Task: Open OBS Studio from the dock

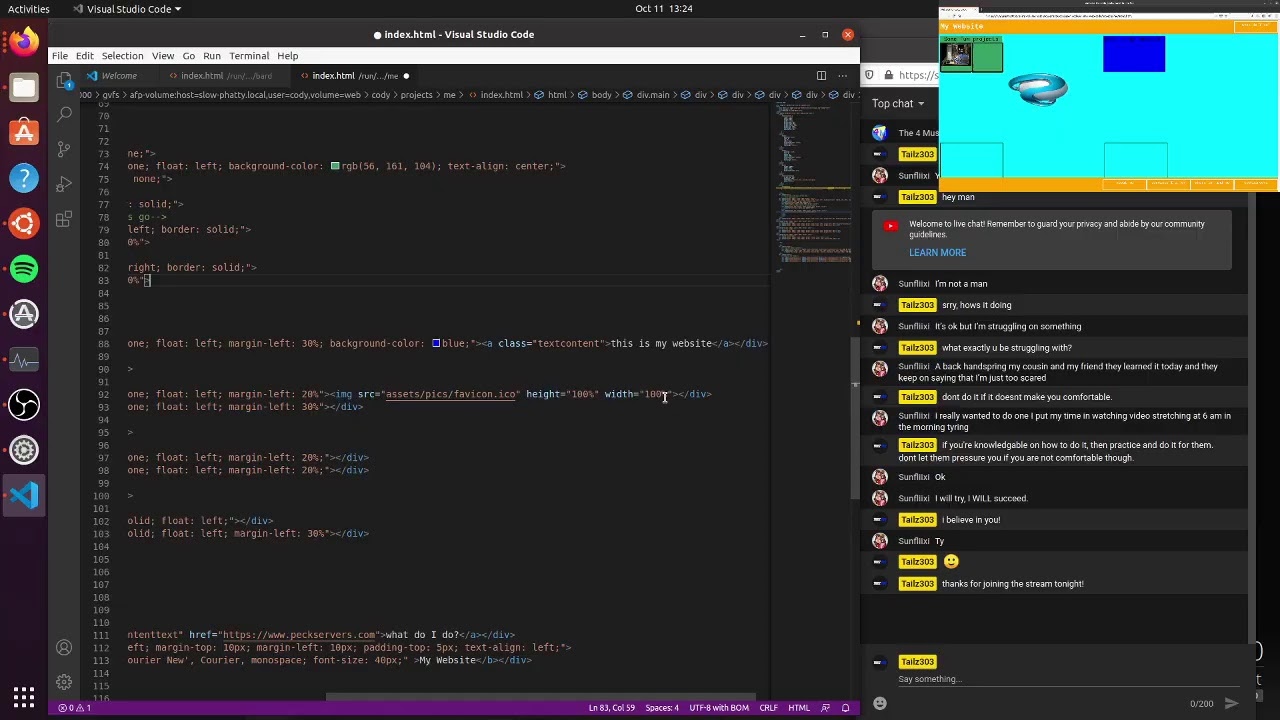Action: pyautogui.click(x=24, y=405)
